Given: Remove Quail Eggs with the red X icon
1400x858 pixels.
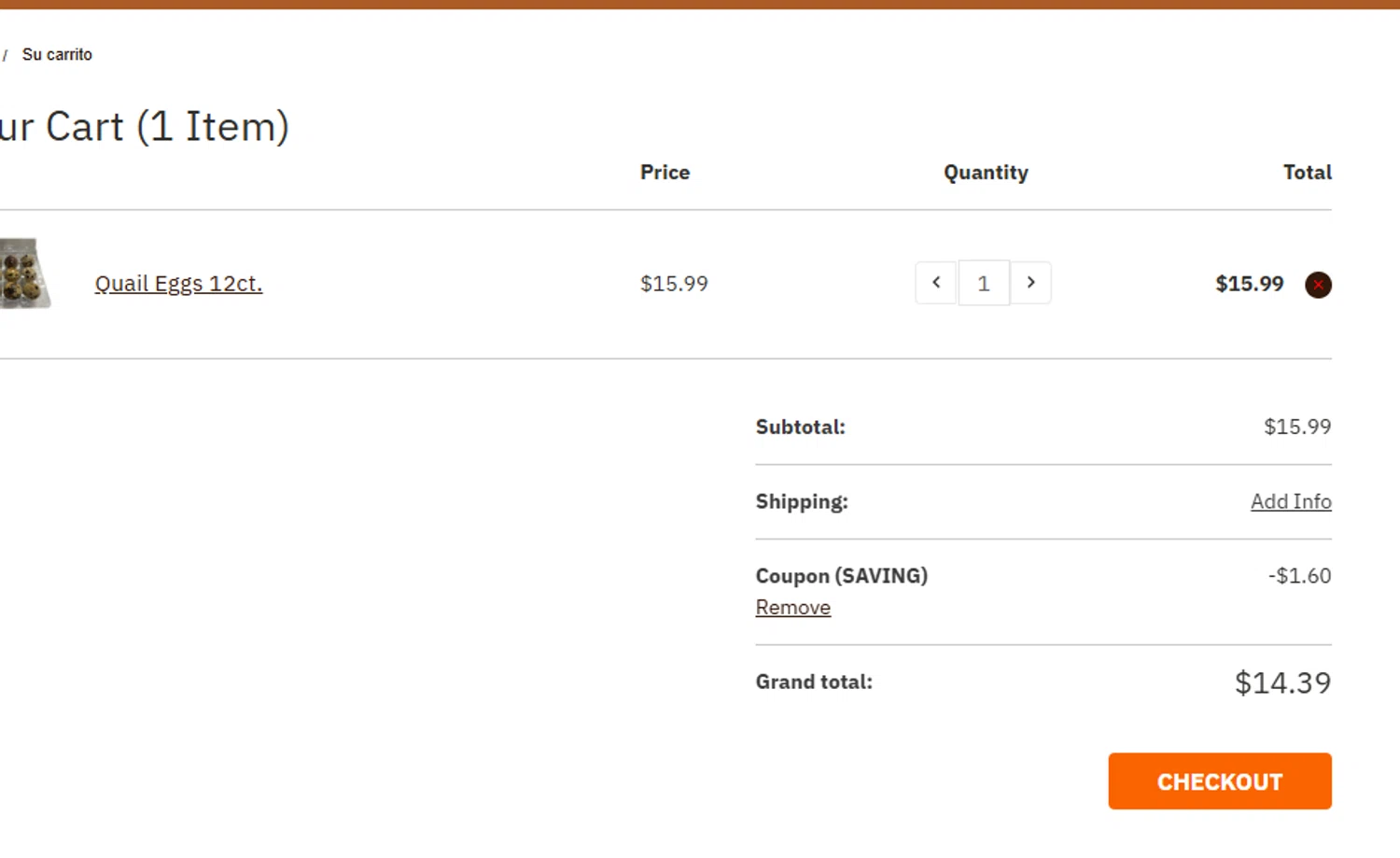Looking at the screenshot, I should click(x=1318, y=285).
